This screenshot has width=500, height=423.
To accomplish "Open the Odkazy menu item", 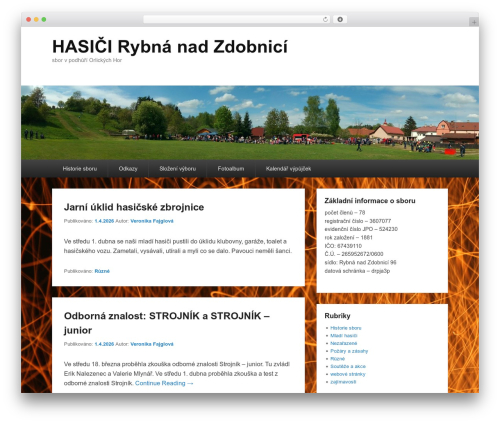I will (x=128, y=169).
